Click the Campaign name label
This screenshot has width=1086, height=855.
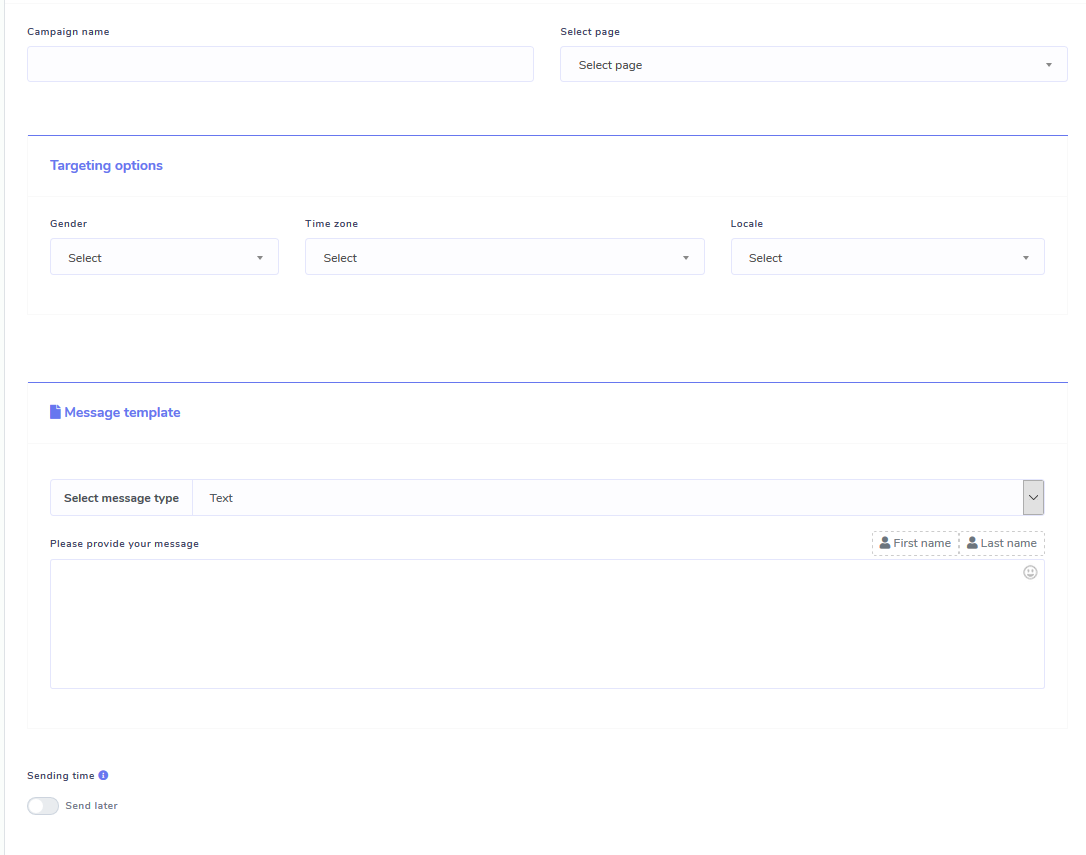[69, 32]
